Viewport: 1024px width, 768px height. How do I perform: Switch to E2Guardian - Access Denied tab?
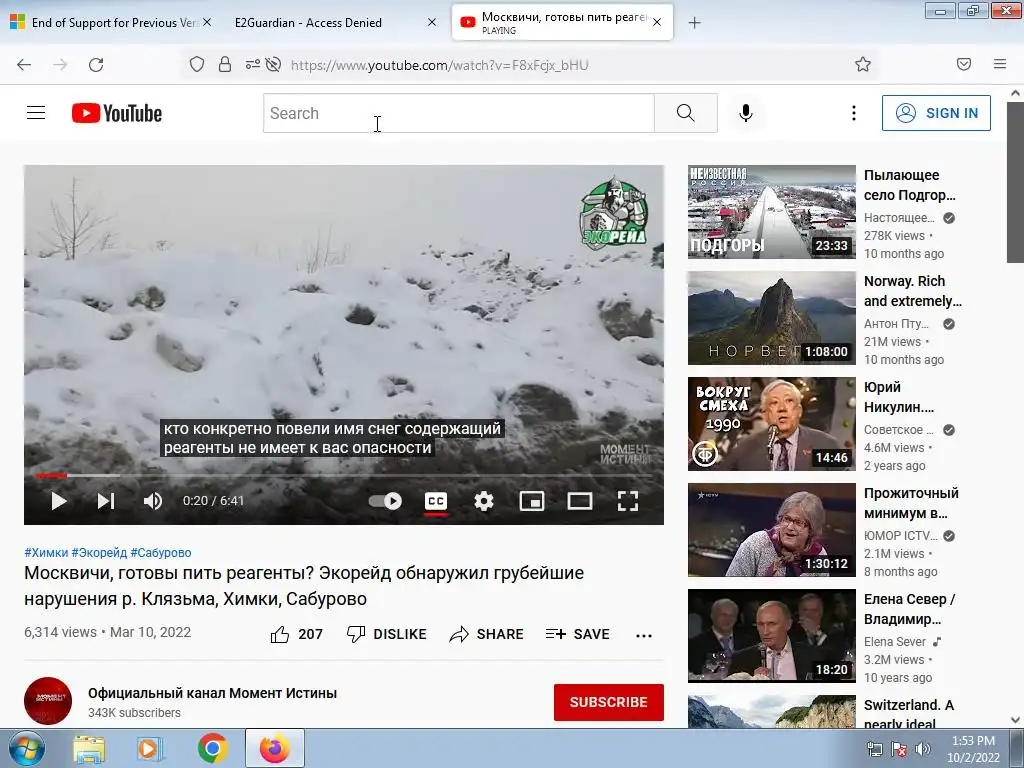click(x=308, y=22)
